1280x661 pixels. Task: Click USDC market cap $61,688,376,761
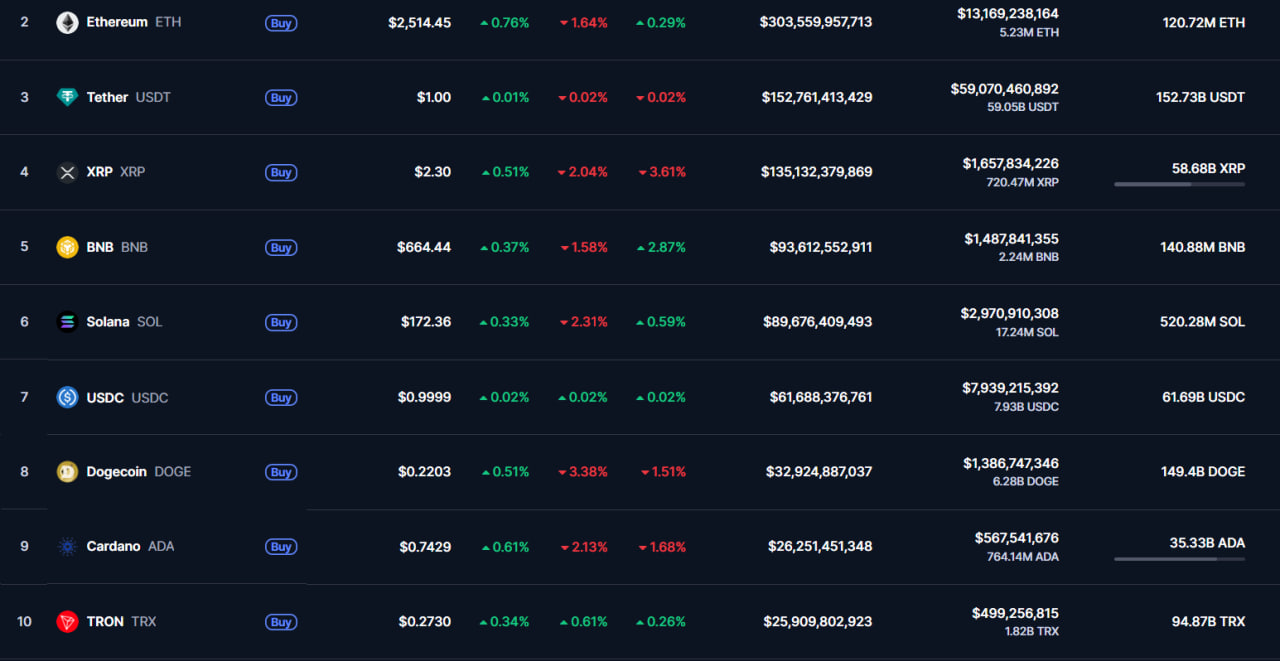pyautogui.click(x=821, y=397)
